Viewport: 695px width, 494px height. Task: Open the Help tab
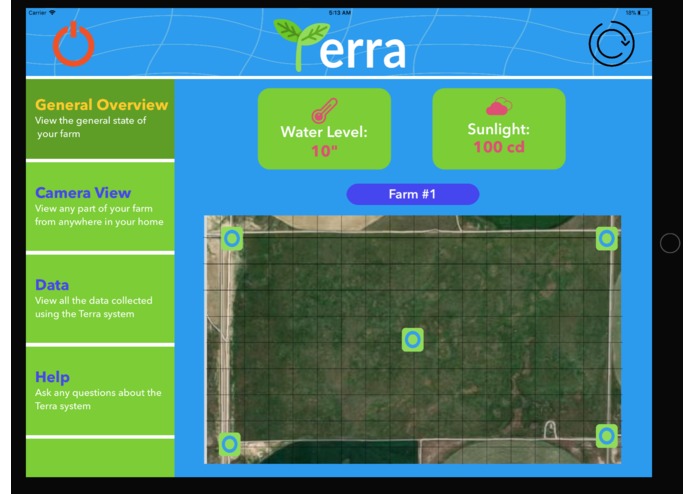100,391
